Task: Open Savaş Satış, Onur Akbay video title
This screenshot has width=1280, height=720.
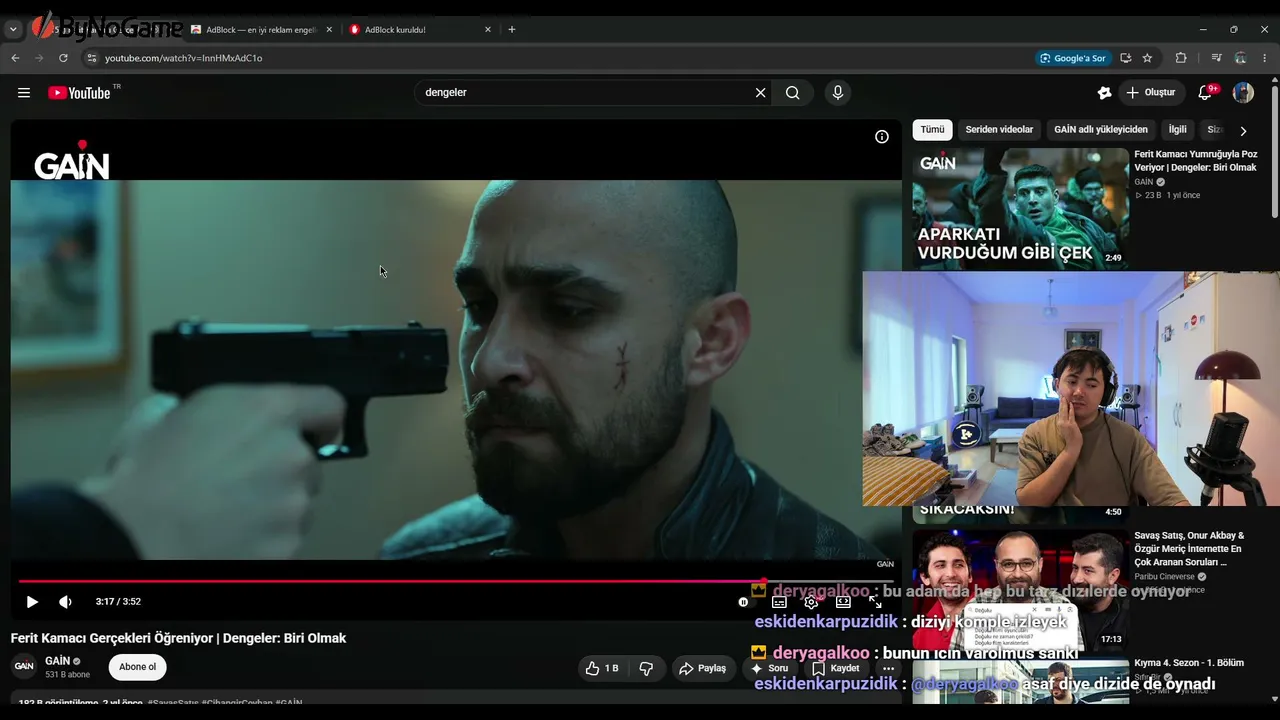Action: (1190, 549)
